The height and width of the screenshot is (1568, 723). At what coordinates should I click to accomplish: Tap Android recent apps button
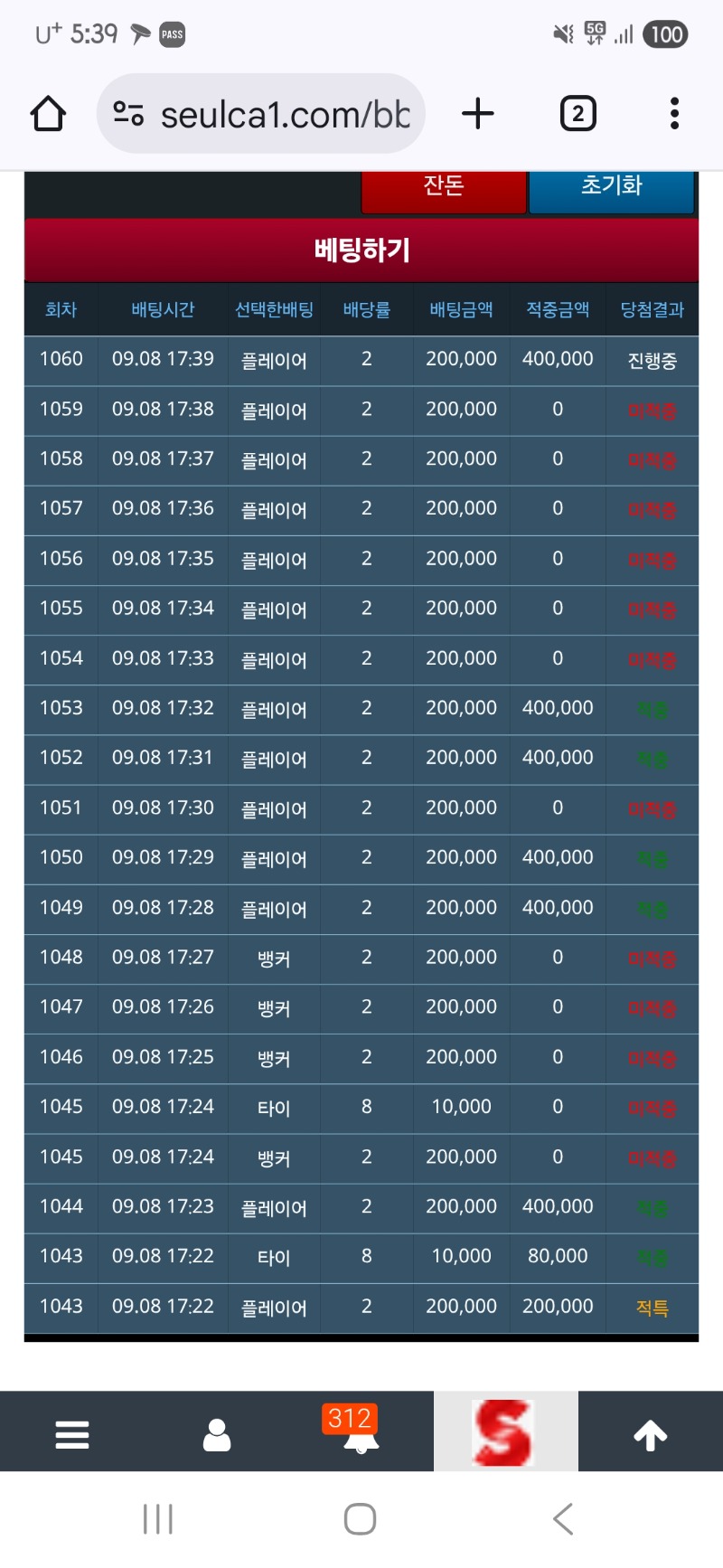[x=158, y=1519]
